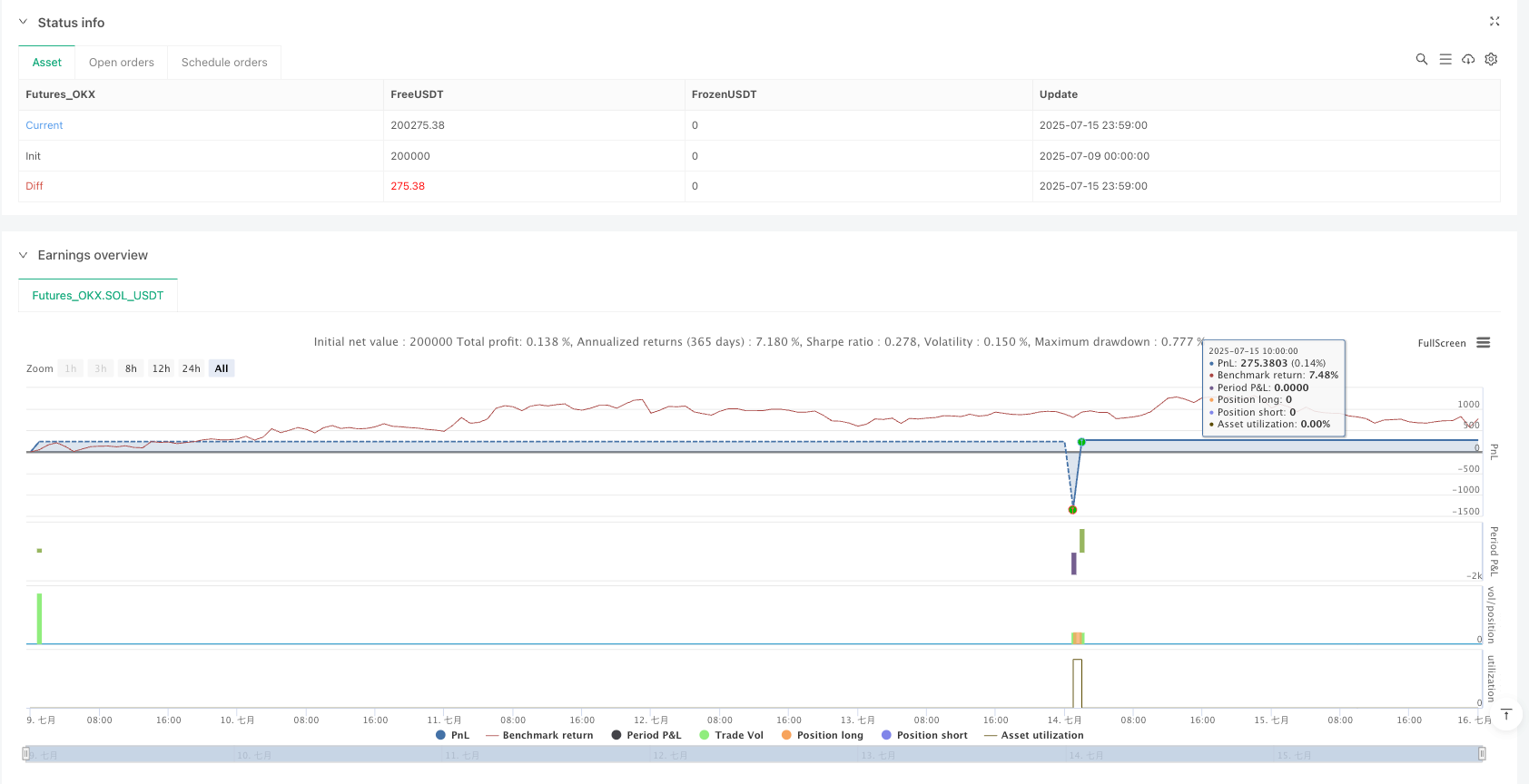Image resolution: width=1529 pixels, height=784 pixels.
Task: Set chart zoom to 8h
Action: (x=131, y=368)
